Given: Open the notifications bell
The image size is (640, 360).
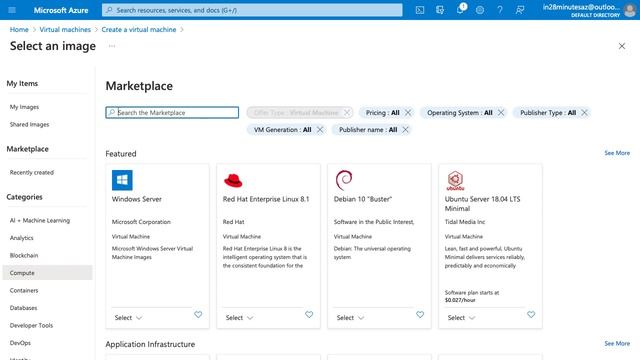Looking at the screenshot, I should [460, 9].
